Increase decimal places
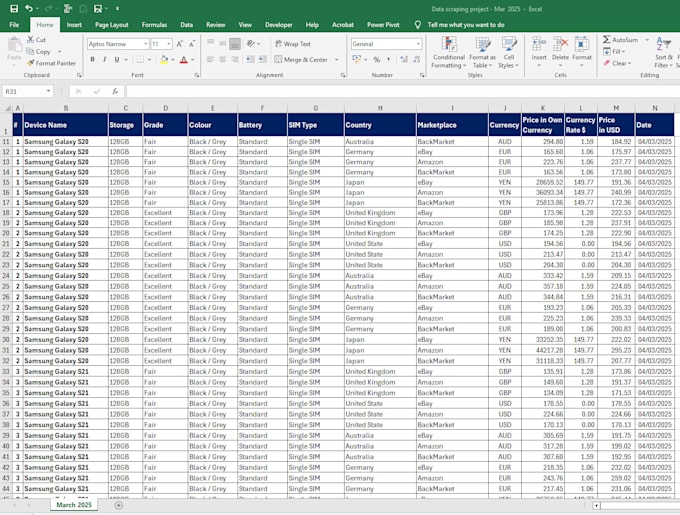Viewport: 680px width, 515px height. (404, 59)
